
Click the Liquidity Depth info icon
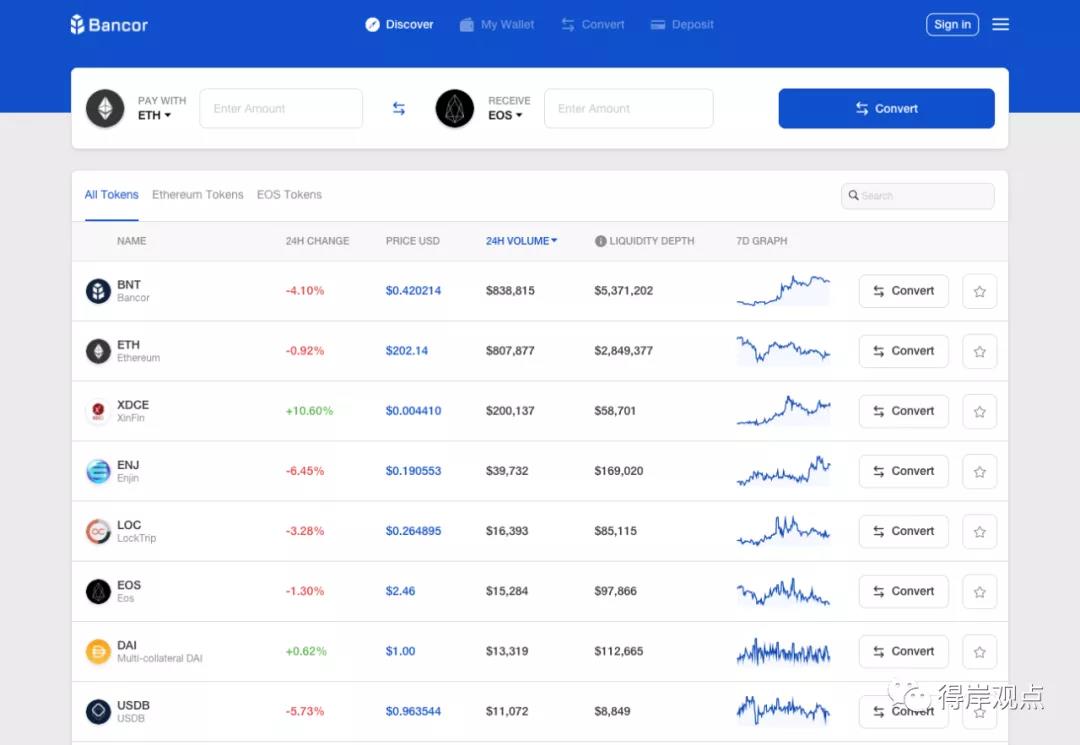tap(601, 241)
